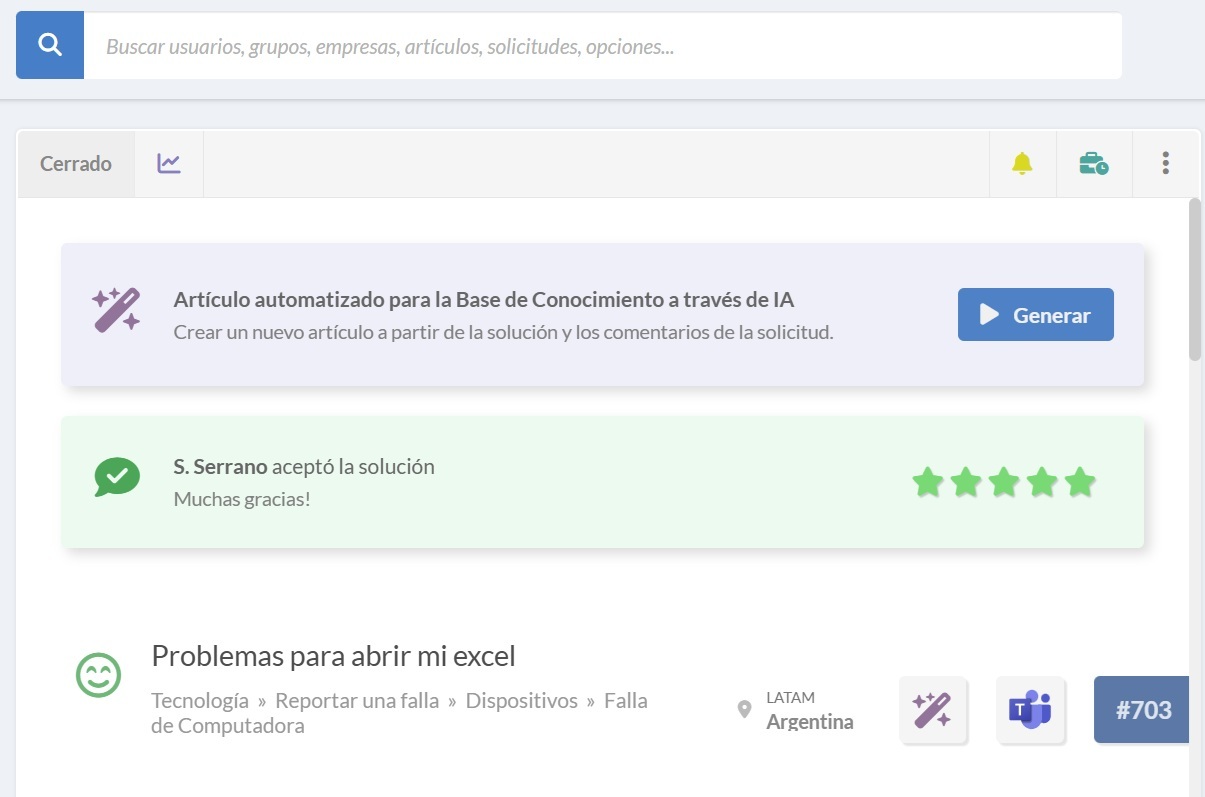This screenshot has height=797, width=1205.
Task: Click the first green rating star
Action: coord(928,482)
